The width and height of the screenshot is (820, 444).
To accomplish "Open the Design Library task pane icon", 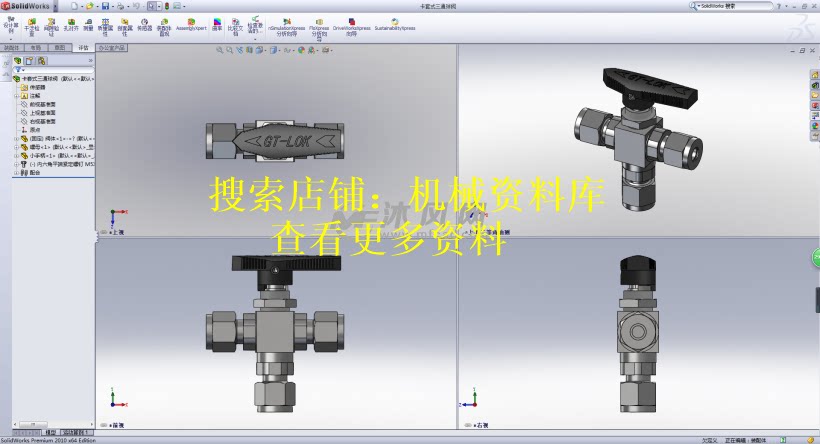I will coord(815,85).
